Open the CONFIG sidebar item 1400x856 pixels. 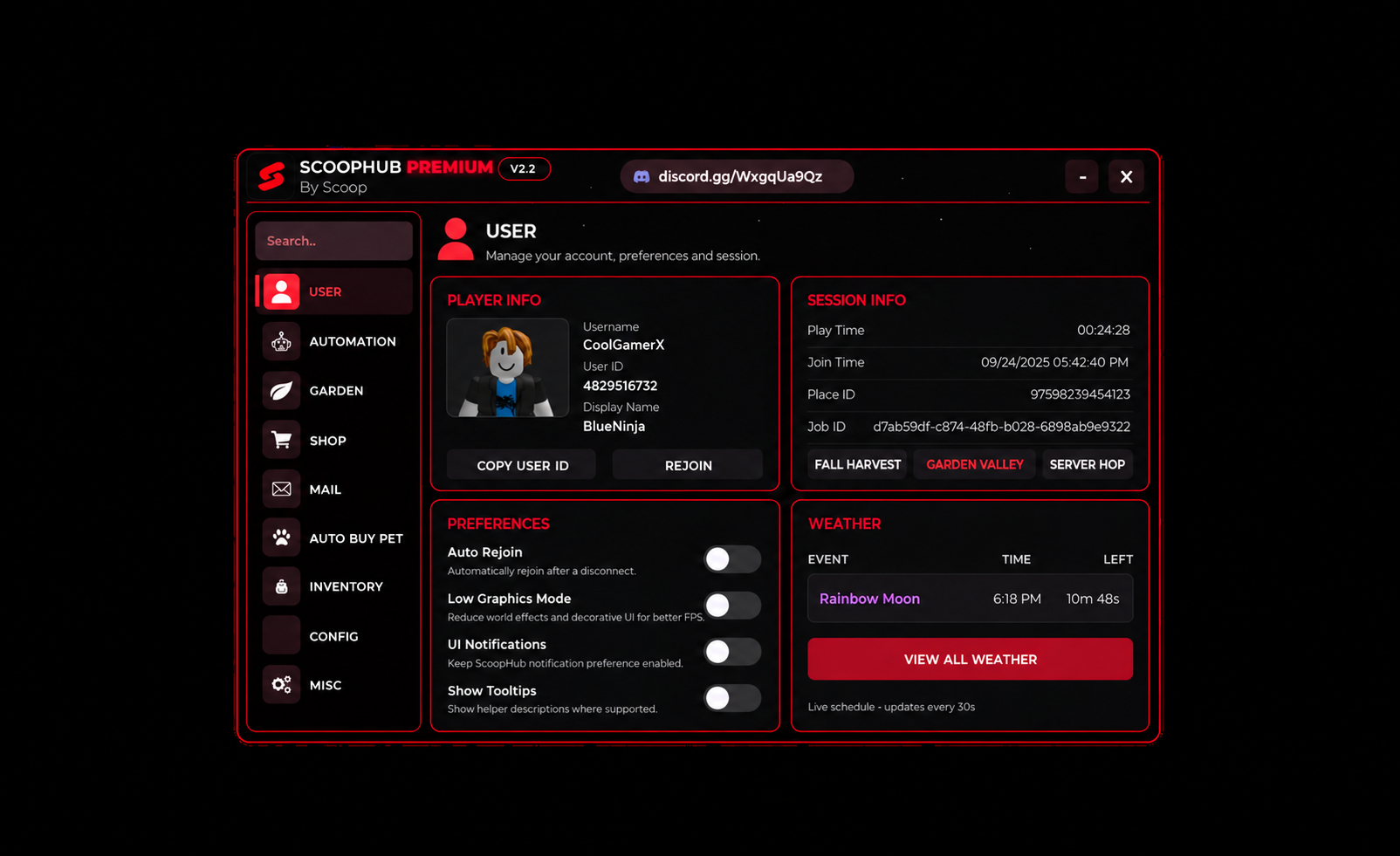334,636
